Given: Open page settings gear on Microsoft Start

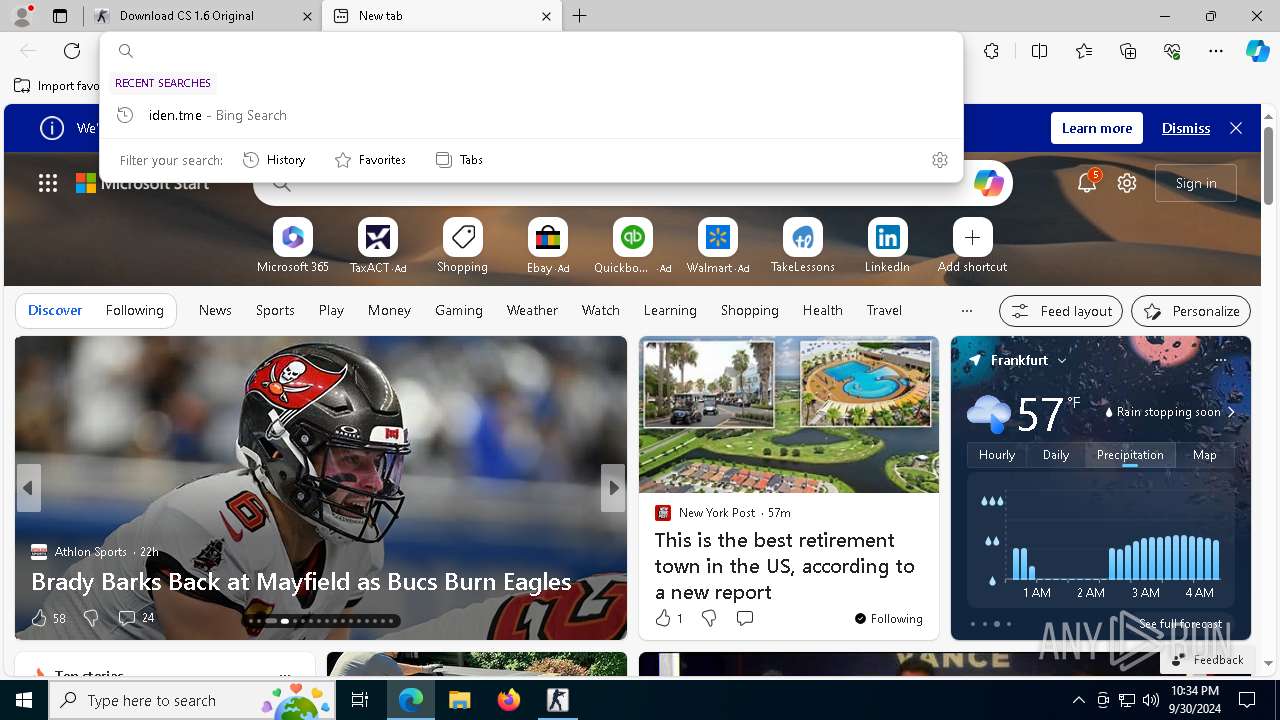Looking at the screenshot, I should pyautogui.click(x=1127, y=183).
